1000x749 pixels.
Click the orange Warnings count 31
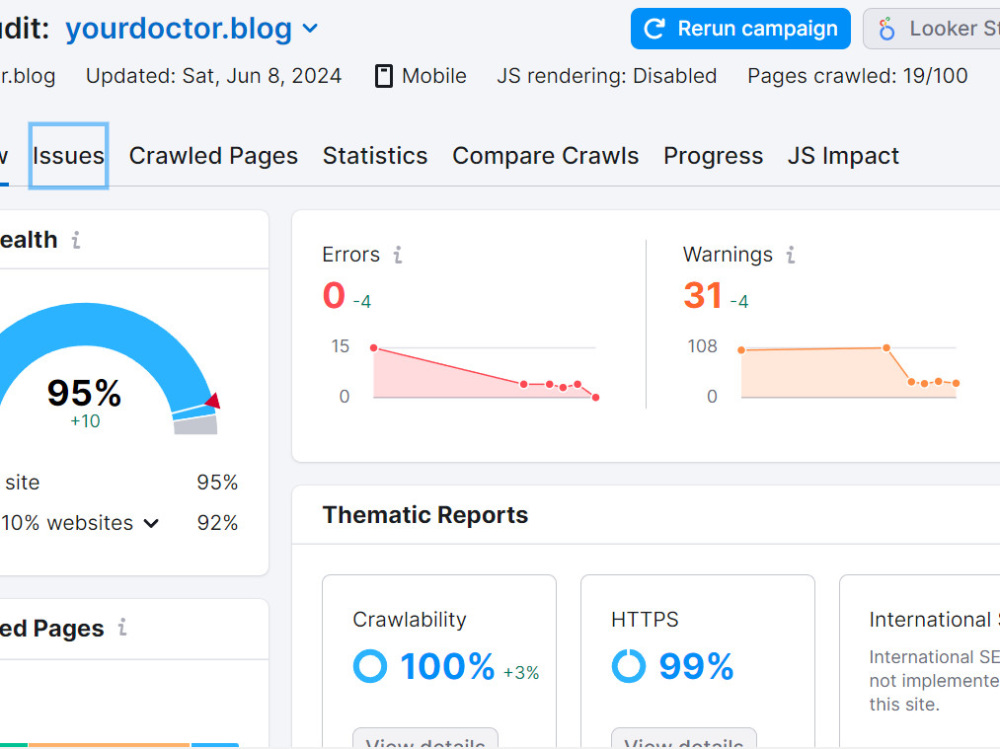(702, 295)
